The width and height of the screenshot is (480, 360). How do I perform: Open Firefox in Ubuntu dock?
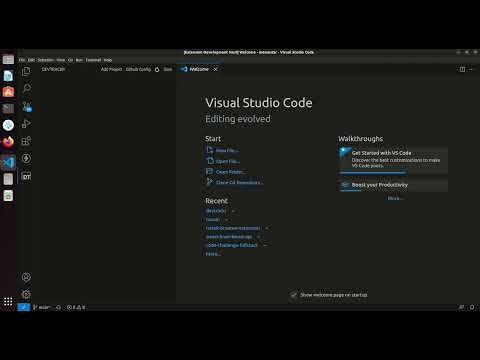8,142
